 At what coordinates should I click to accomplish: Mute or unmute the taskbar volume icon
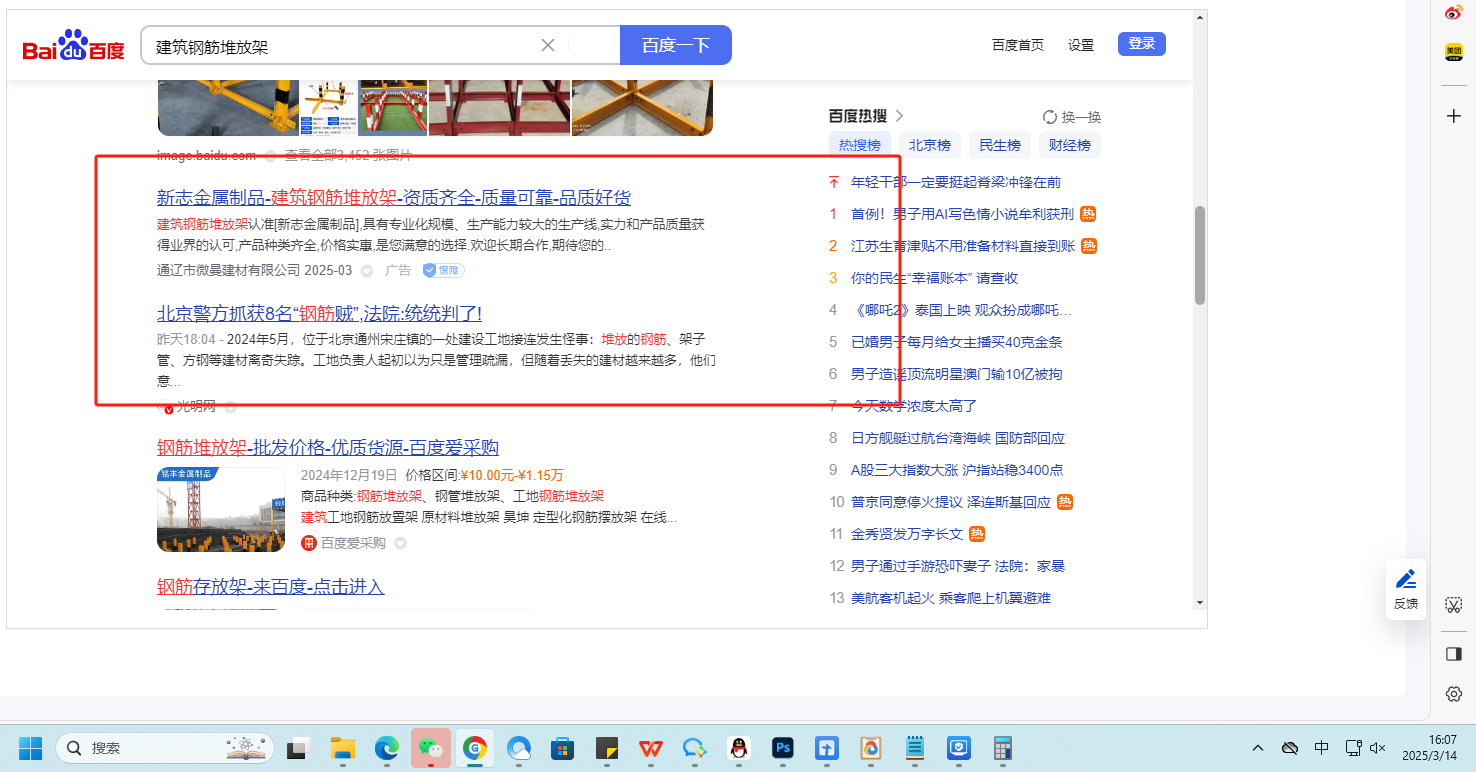(x=1378, y=748)
